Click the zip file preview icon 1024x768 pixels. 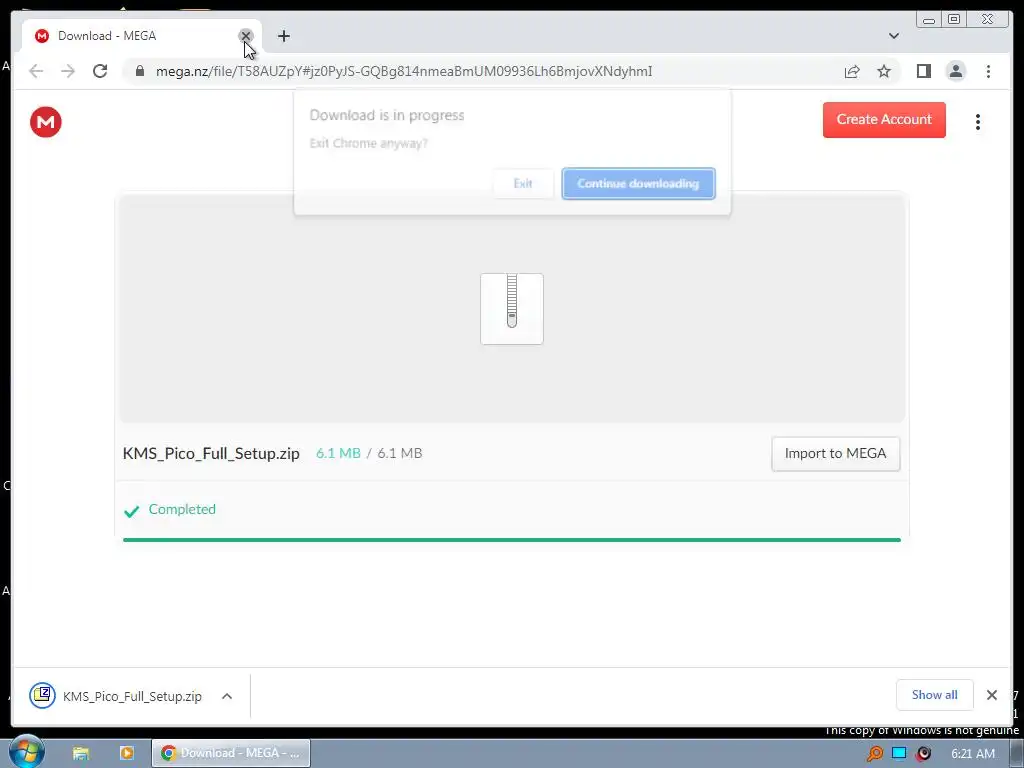point(512,309)
